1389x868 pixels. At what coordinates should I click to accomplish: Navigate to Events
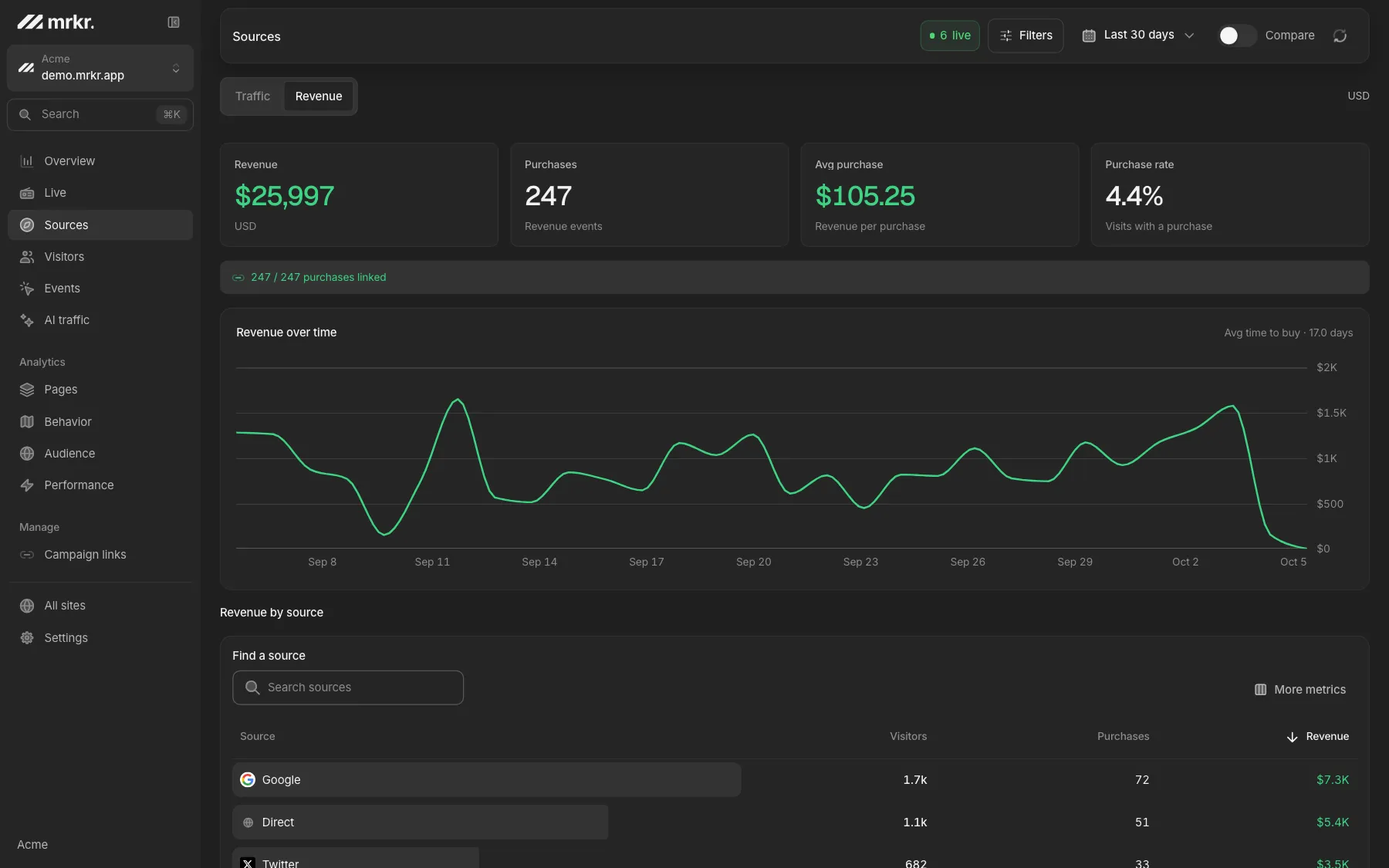tap(100, 289)
